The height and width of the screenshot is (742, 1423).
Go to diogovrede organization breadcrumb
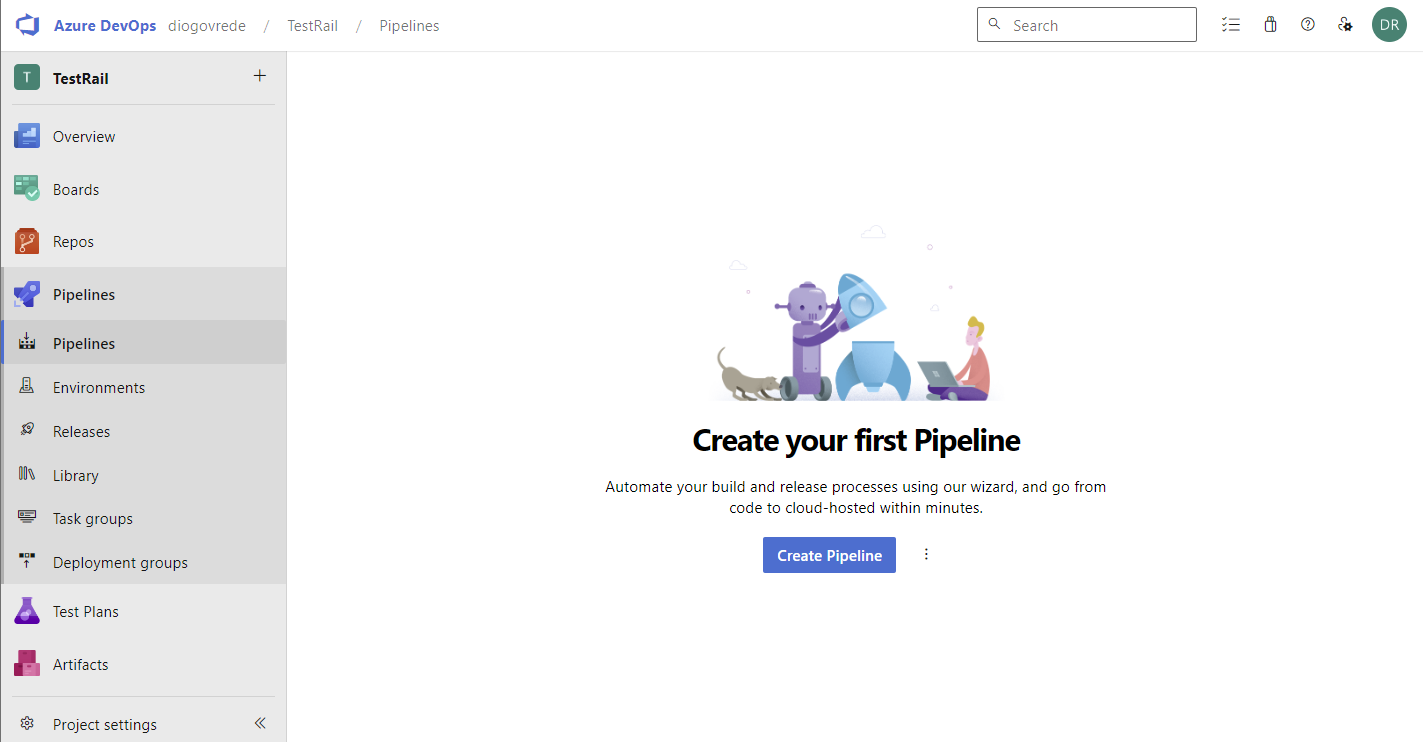pyautogui.click(x=207, y=26)
